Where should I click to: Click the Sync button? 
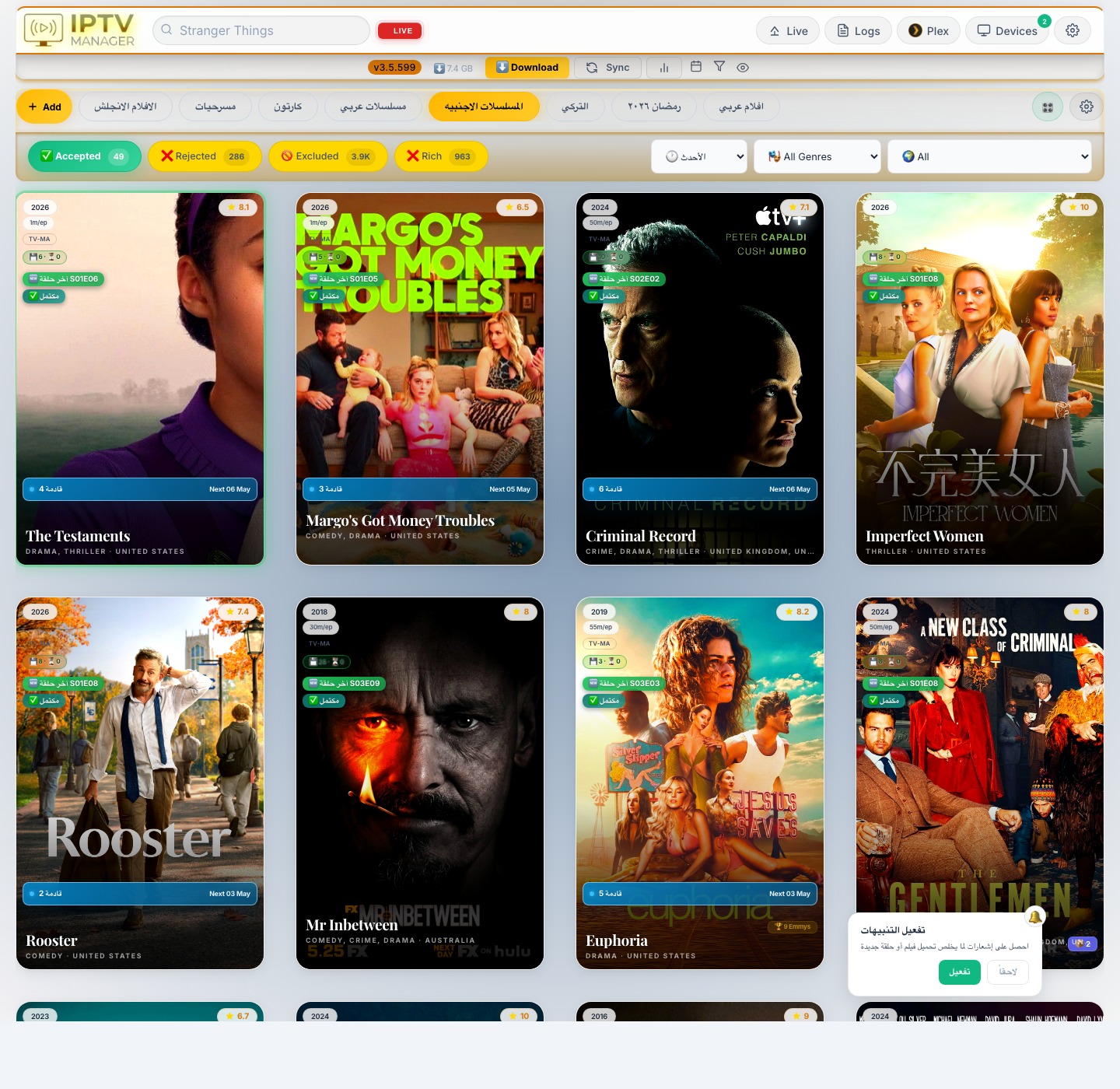[608, 68]
